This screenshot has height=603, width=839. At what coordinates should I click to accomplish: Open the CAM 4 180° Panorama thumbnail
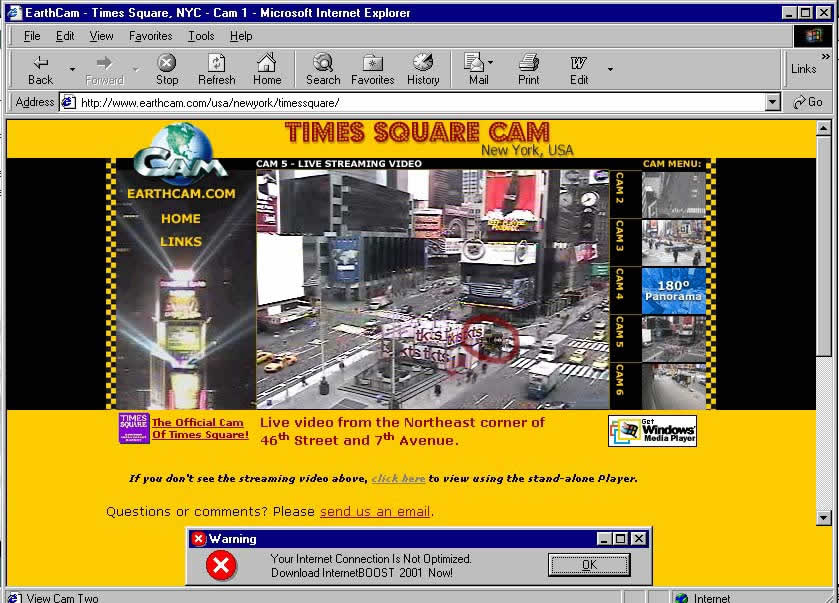pos(674,291)
